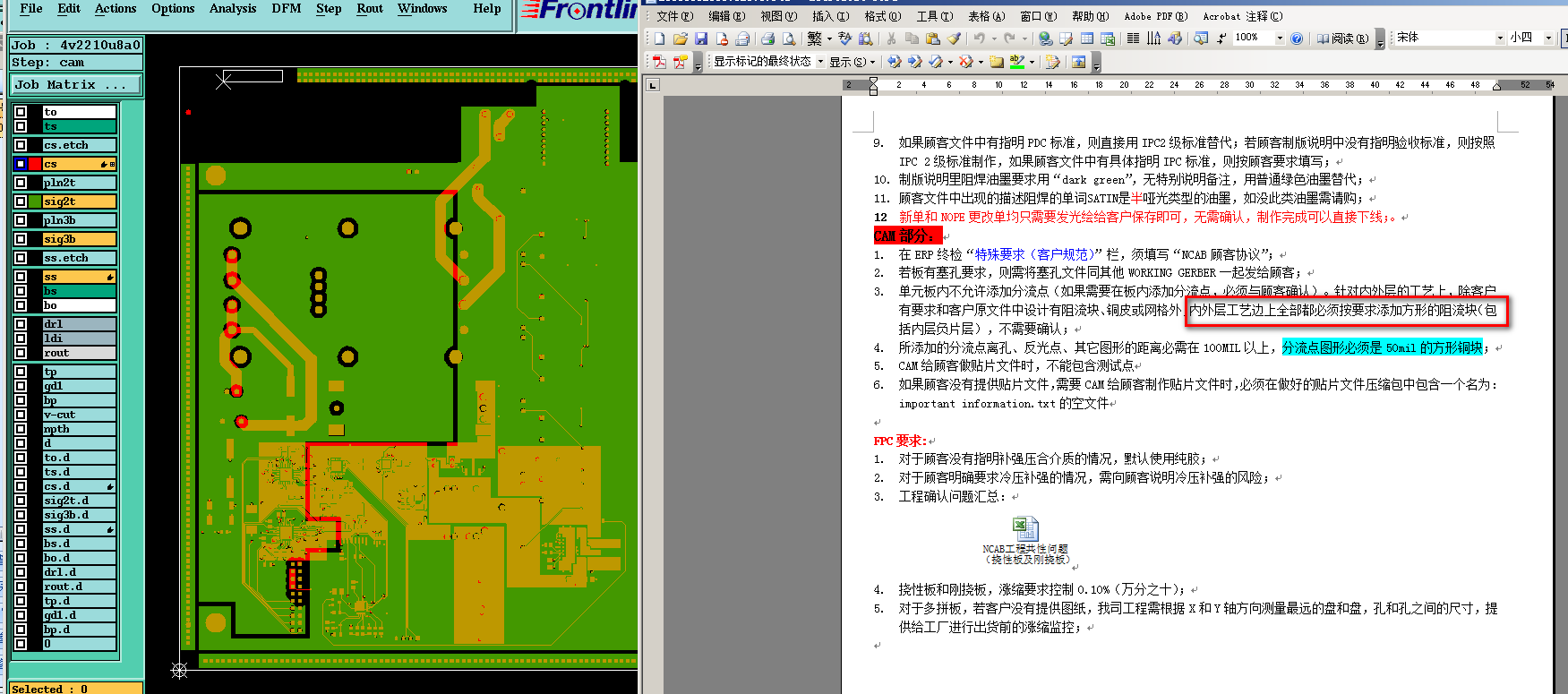This screenshot has height=694, width=1568.
Task: Toggle the checkbox for layer rout
Action: [21, 353]
